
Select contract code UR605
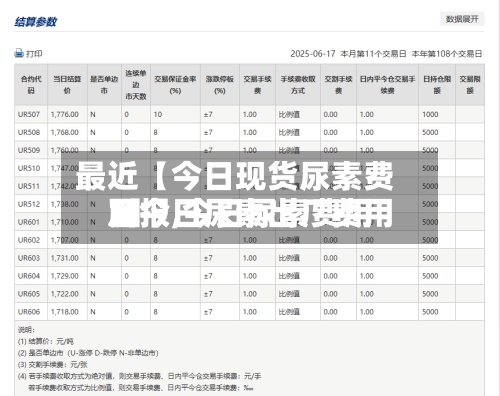[29, 294]
